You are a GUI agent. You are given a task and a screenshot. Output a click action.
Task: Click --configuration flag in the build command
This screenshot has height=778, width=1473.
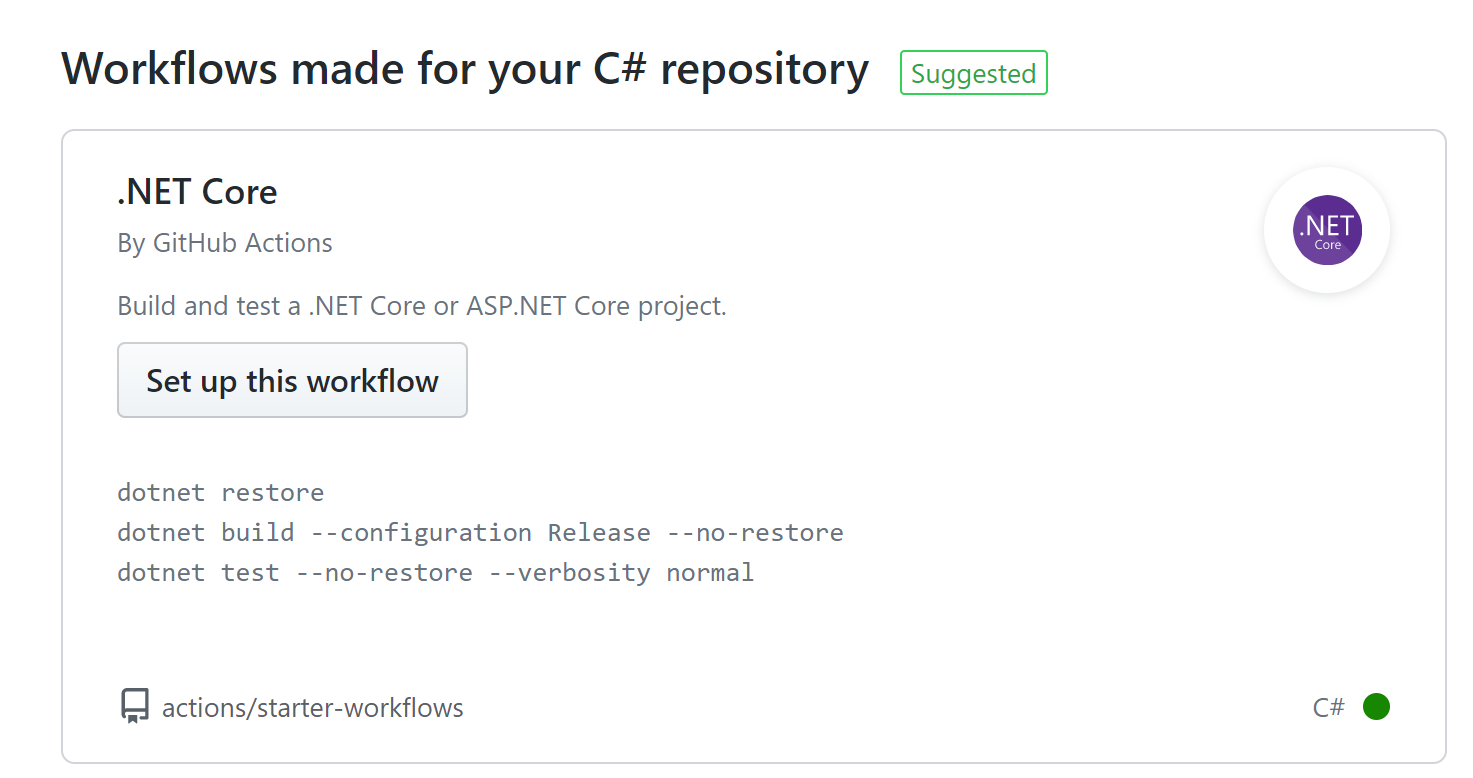coord(421,533)
